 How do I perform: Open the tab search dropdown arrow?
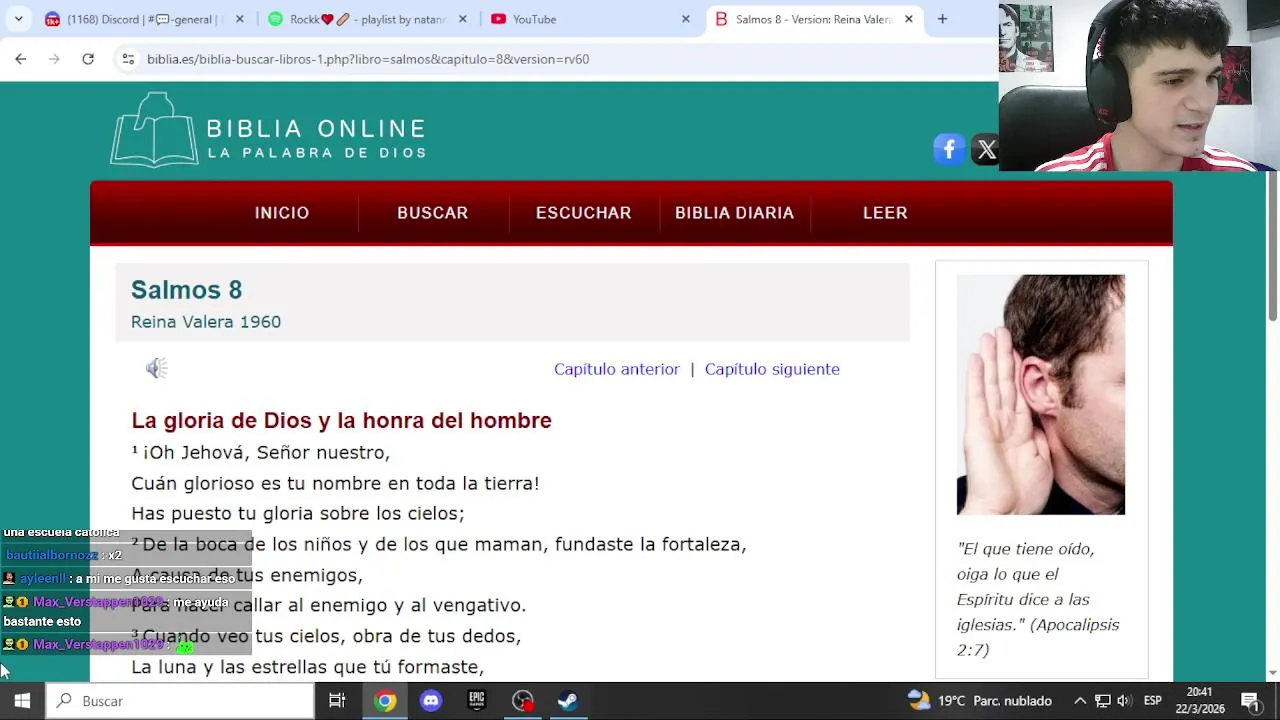point(18,19)
